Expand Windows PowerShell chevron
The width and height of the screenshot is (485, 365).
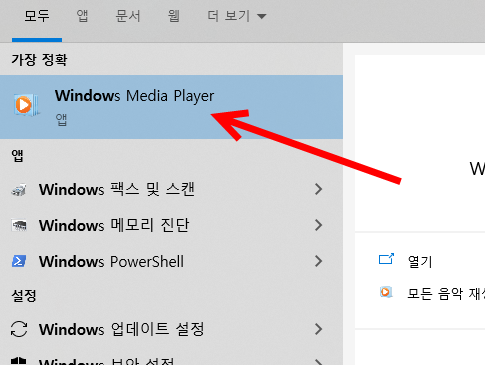click(x=319, y=261)
